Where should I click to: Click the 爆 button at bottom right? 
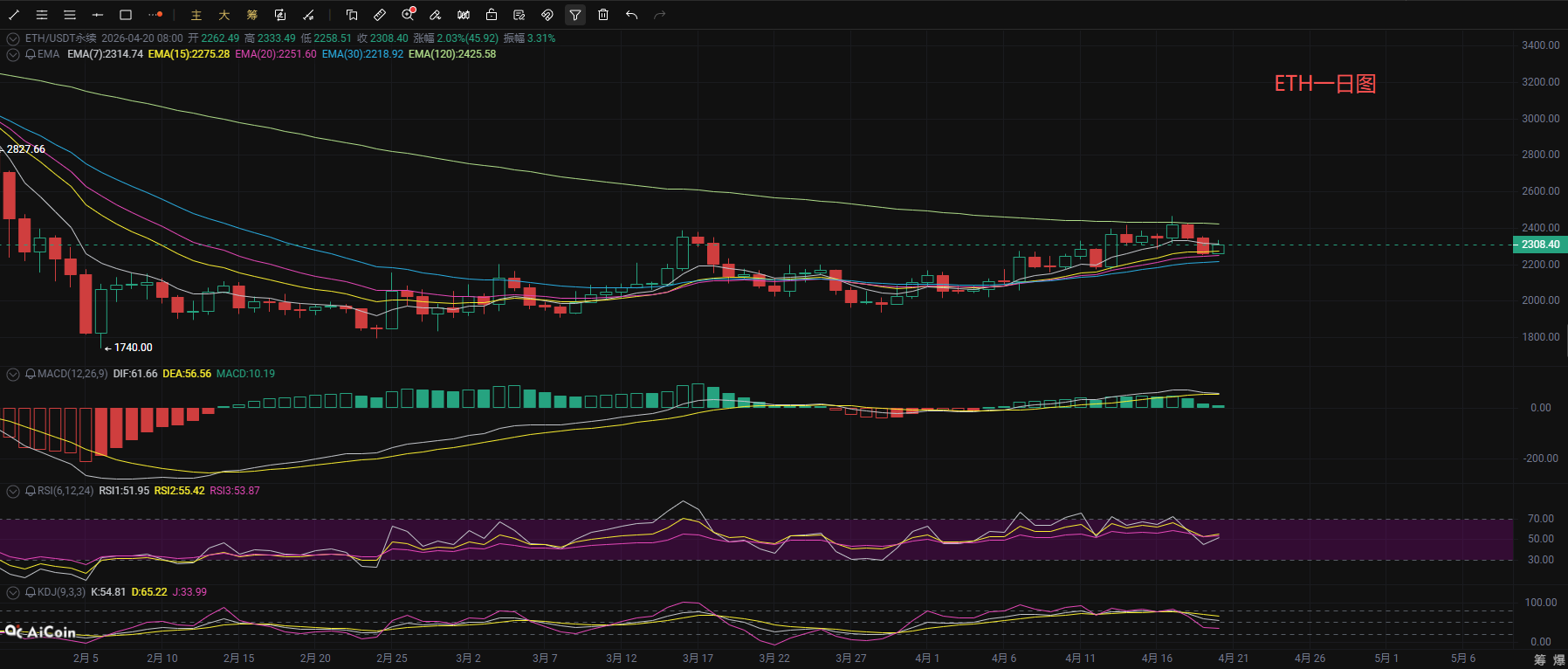[x=1558, y=659]
